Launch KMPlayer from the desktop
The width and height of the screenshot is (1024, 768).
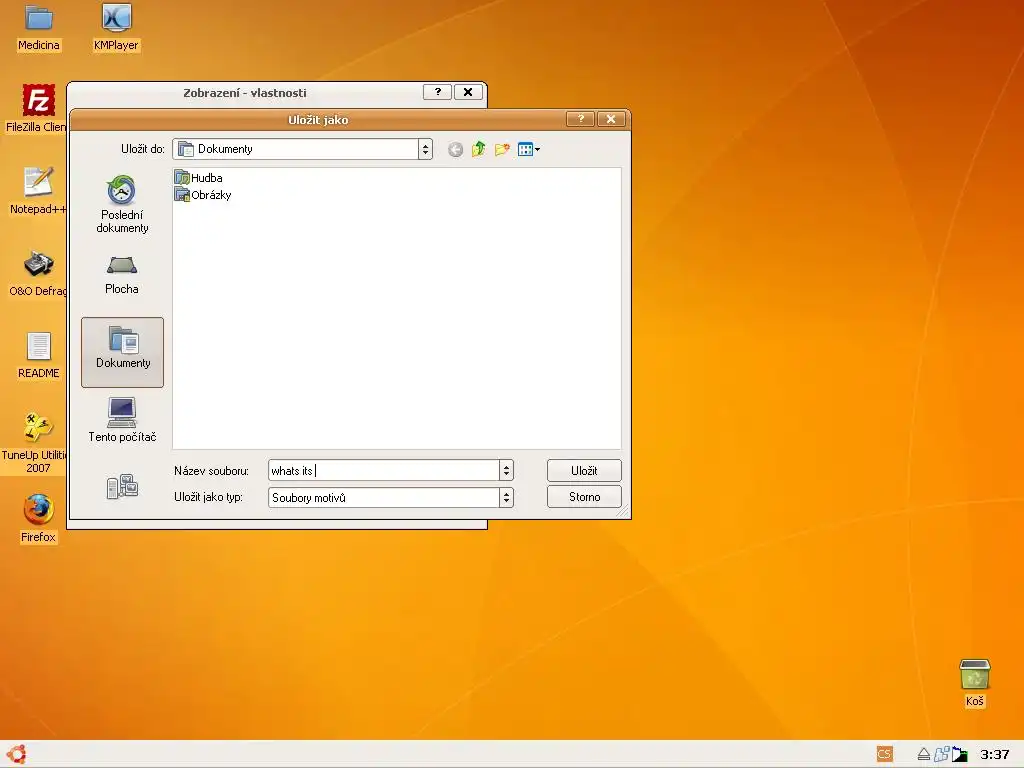point(116,27)
